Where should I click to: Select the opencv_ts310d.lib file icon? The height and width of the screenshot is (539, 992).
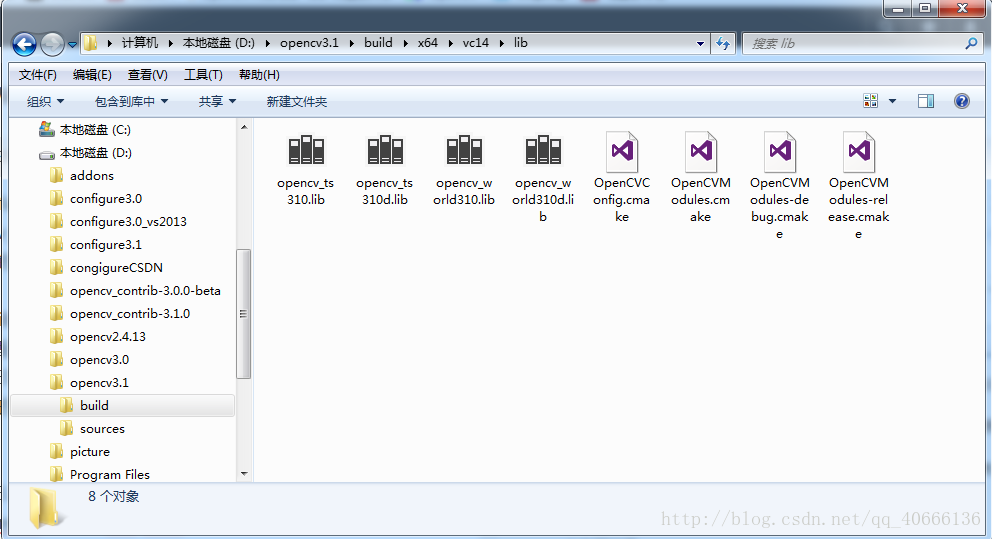(x=385, y=151)
